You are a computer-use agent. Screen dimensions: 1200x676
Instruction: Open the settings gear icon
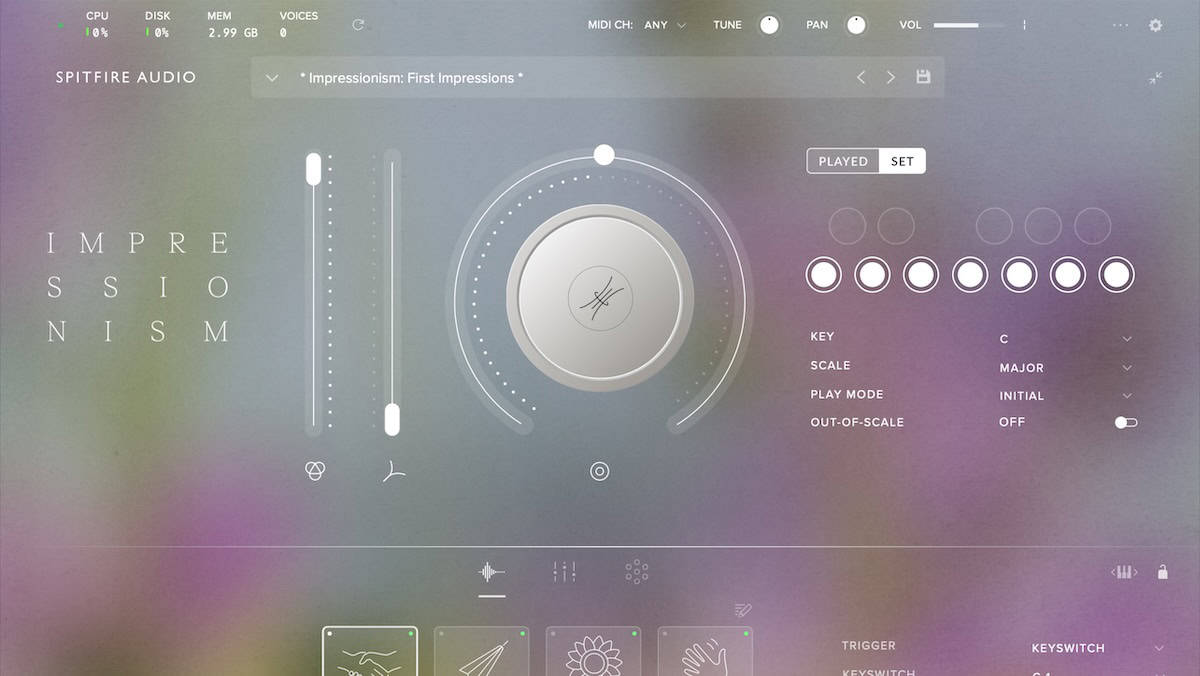click(x=1155, y=25)
